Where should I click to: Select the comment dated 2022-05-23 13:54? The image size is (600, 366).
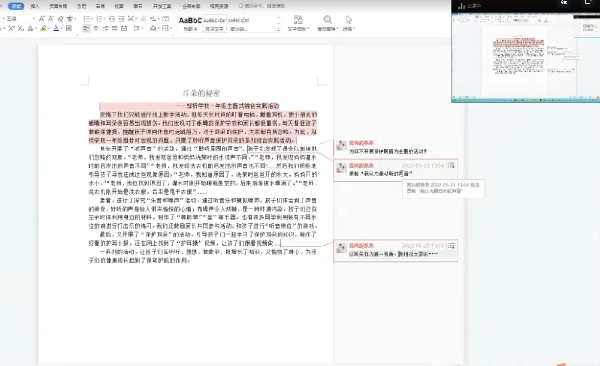(396, 169)
